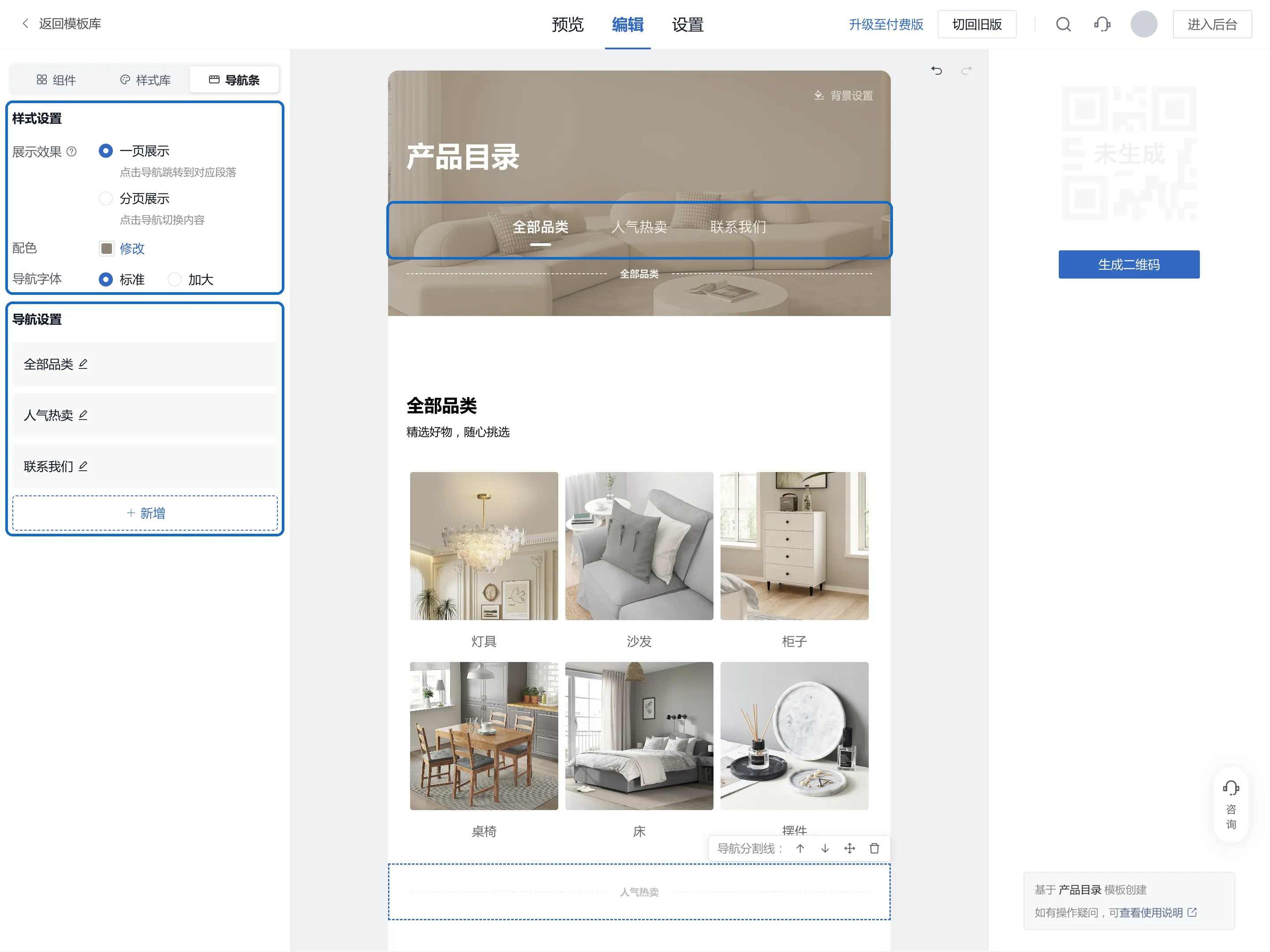Image resolution: width=1270 pixels, height=952 pixels.
Task: Open the 设置 tab
Action: [688, 25]
